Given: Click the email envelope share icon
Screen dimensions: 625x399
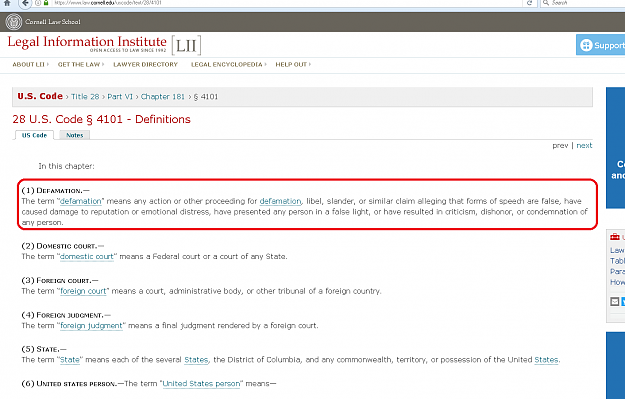Looking at the screenshot, I should (x=615, y=301).
